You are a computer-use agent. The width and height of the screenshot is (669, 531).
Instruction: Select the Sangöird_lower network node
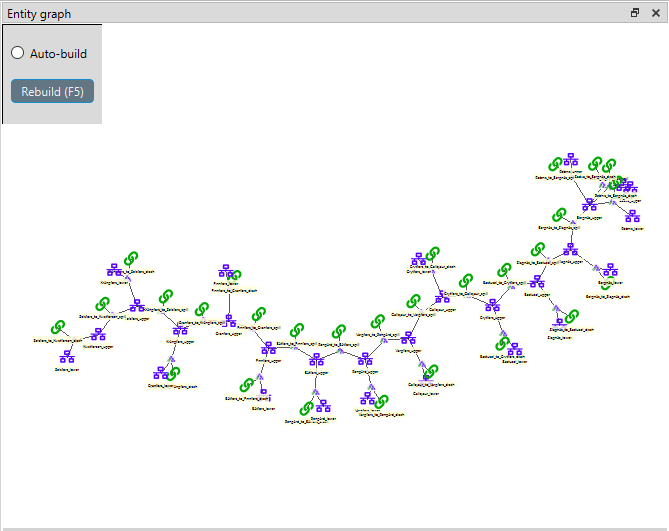tap(323, 406)
